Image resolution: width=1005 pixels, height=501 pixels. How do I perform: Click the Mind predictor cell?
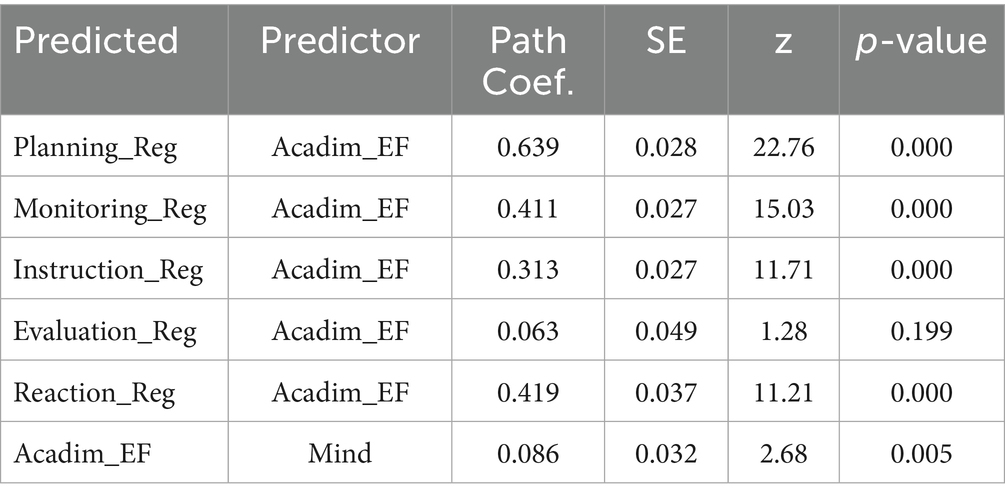[341, 453]
